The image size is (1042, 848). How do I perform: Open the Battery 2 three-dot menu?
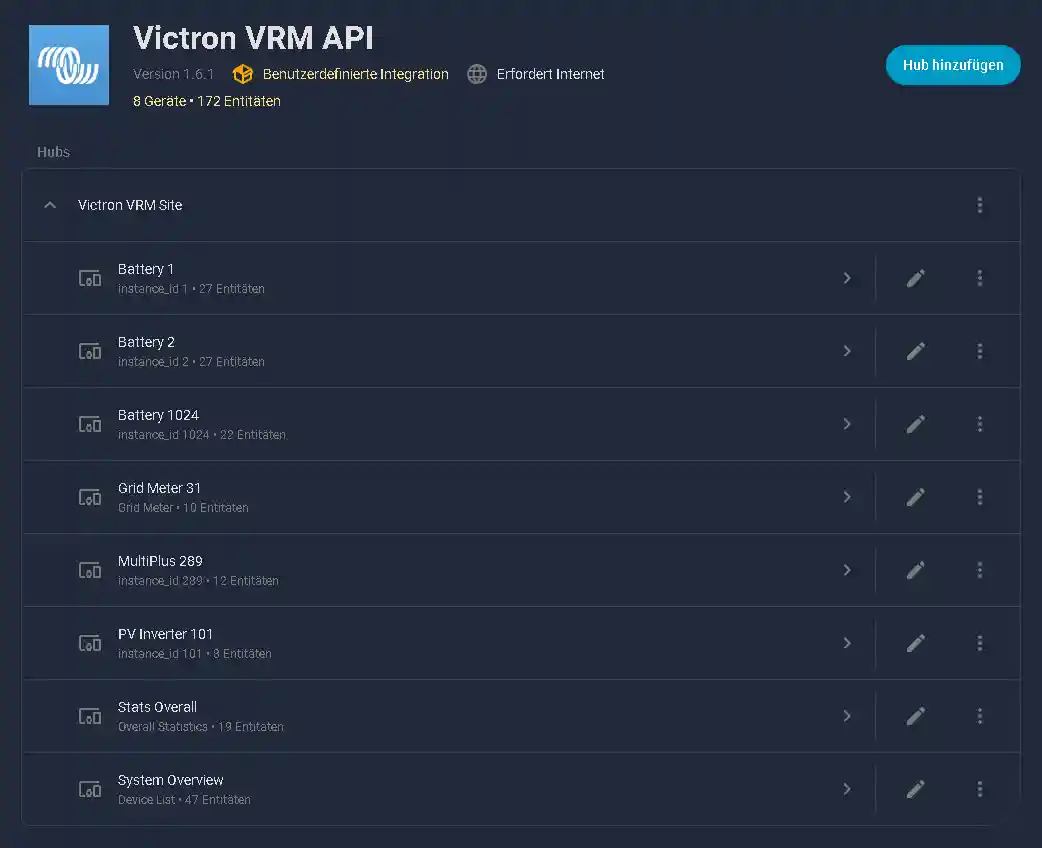980,352
